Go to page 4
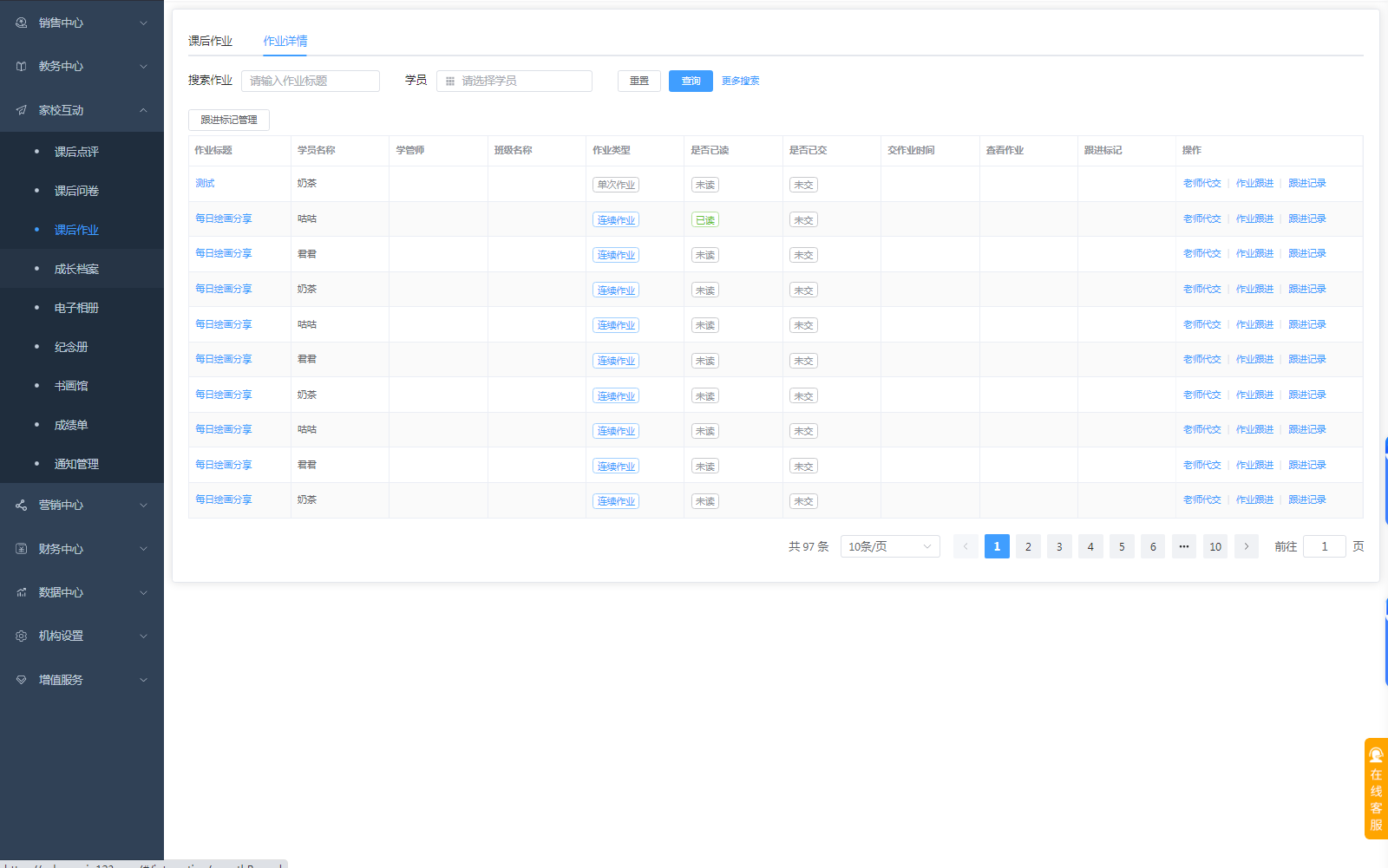The width and height of the screenshot is (1388, 868). [1090, 546]
